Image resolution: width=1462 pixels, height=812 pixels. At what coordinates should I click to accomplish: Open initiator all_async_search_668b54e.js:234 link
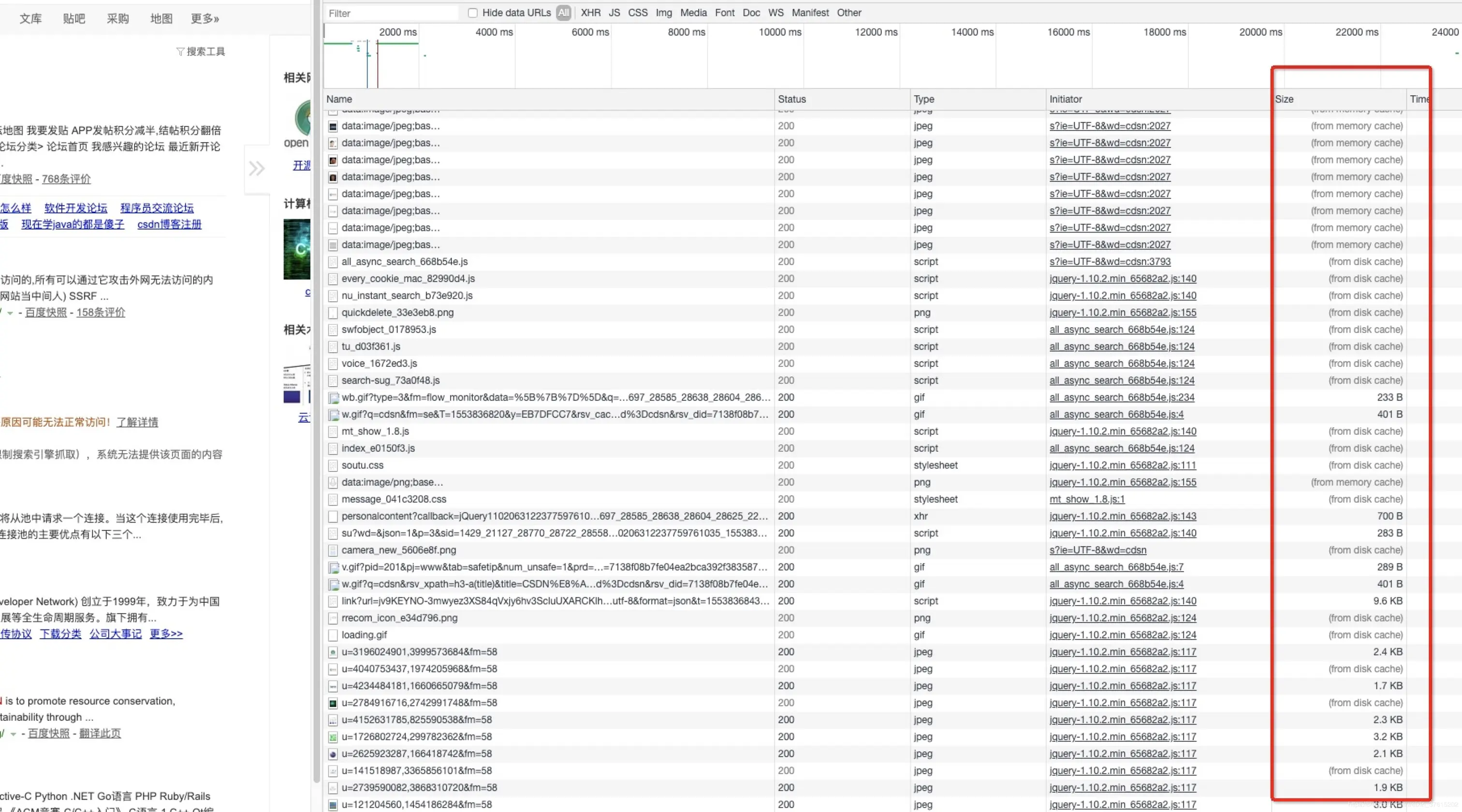point(1122,397)
